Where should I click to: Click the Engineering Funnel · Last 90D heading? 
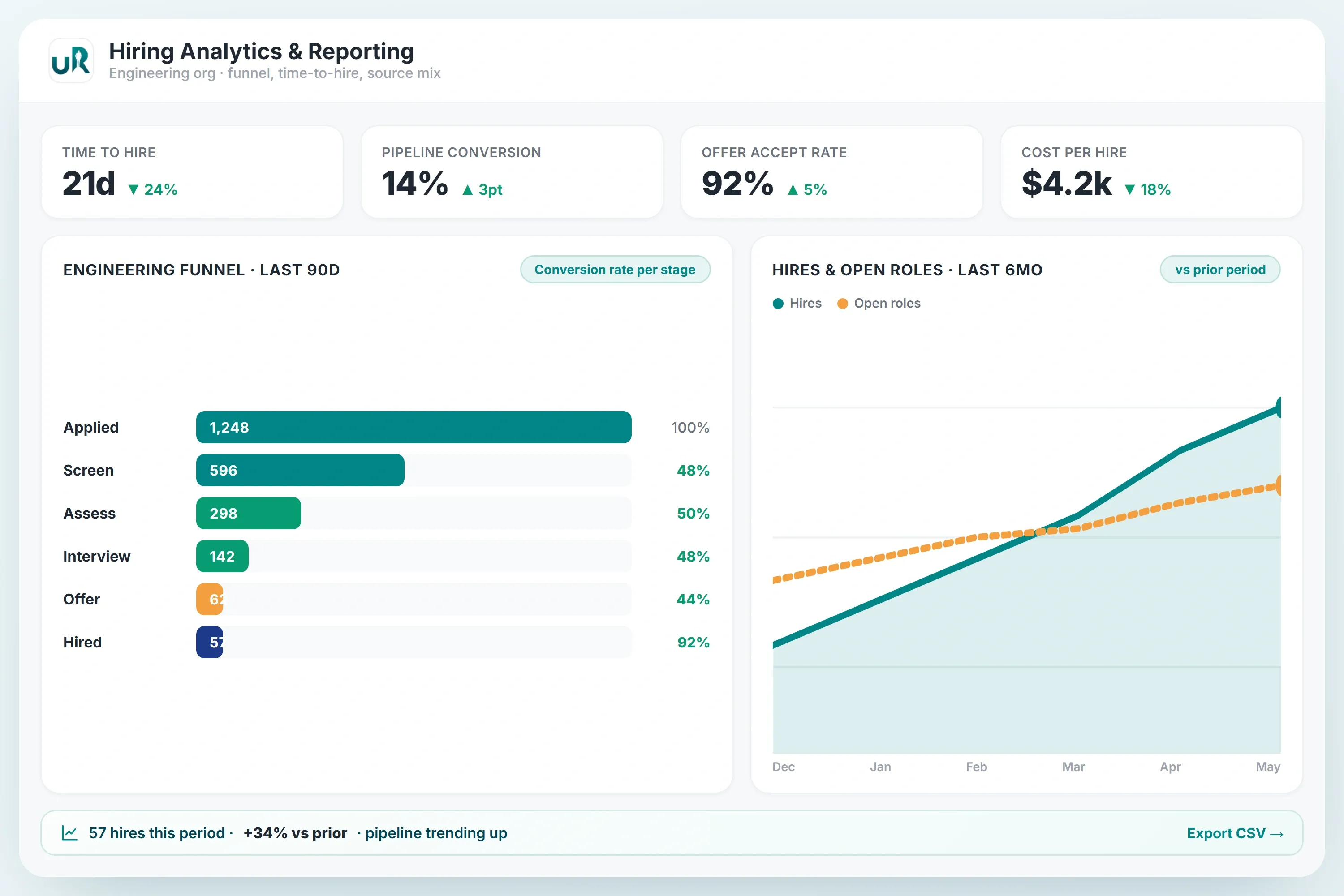pyautogui.click(x=201, y=270)
